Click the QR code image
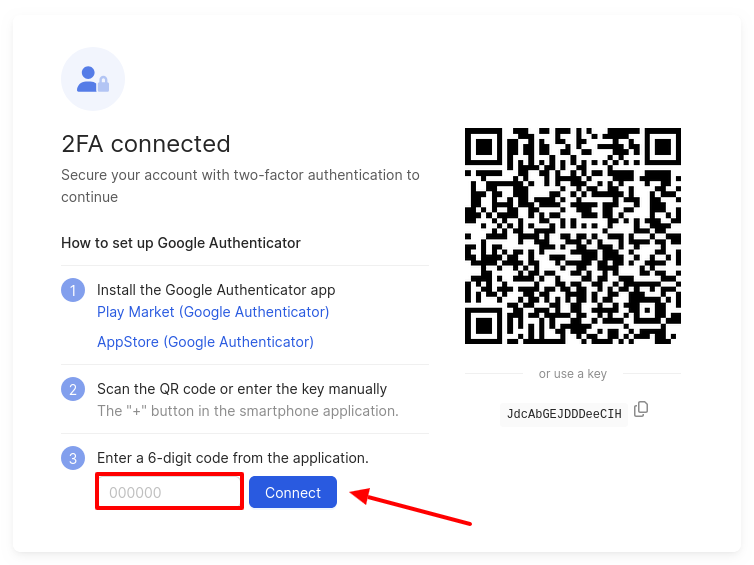The image size is (754, 565). click(572, 235)
